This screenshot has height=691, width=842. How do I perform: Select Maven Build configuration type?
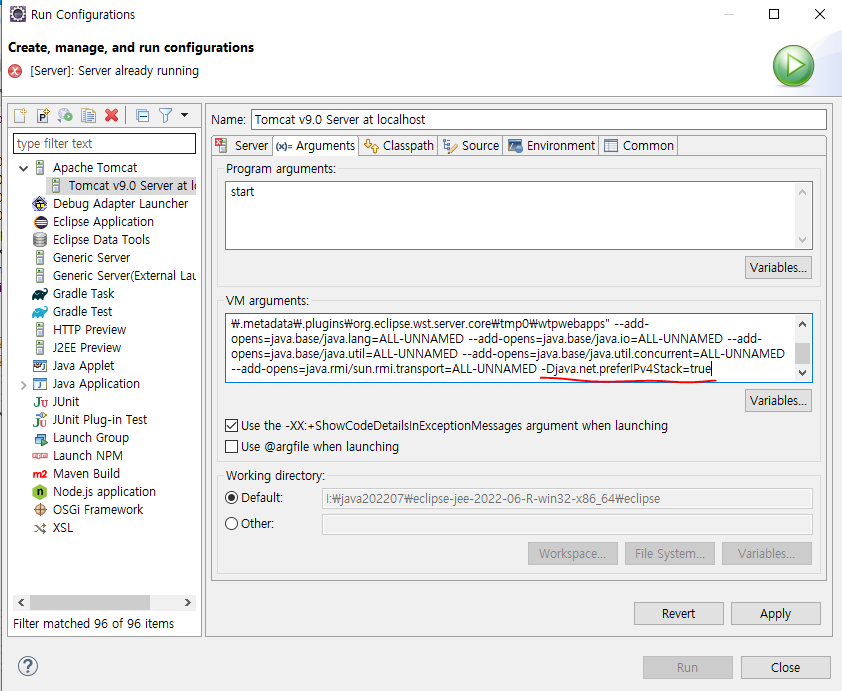click(x=86, y=474)
